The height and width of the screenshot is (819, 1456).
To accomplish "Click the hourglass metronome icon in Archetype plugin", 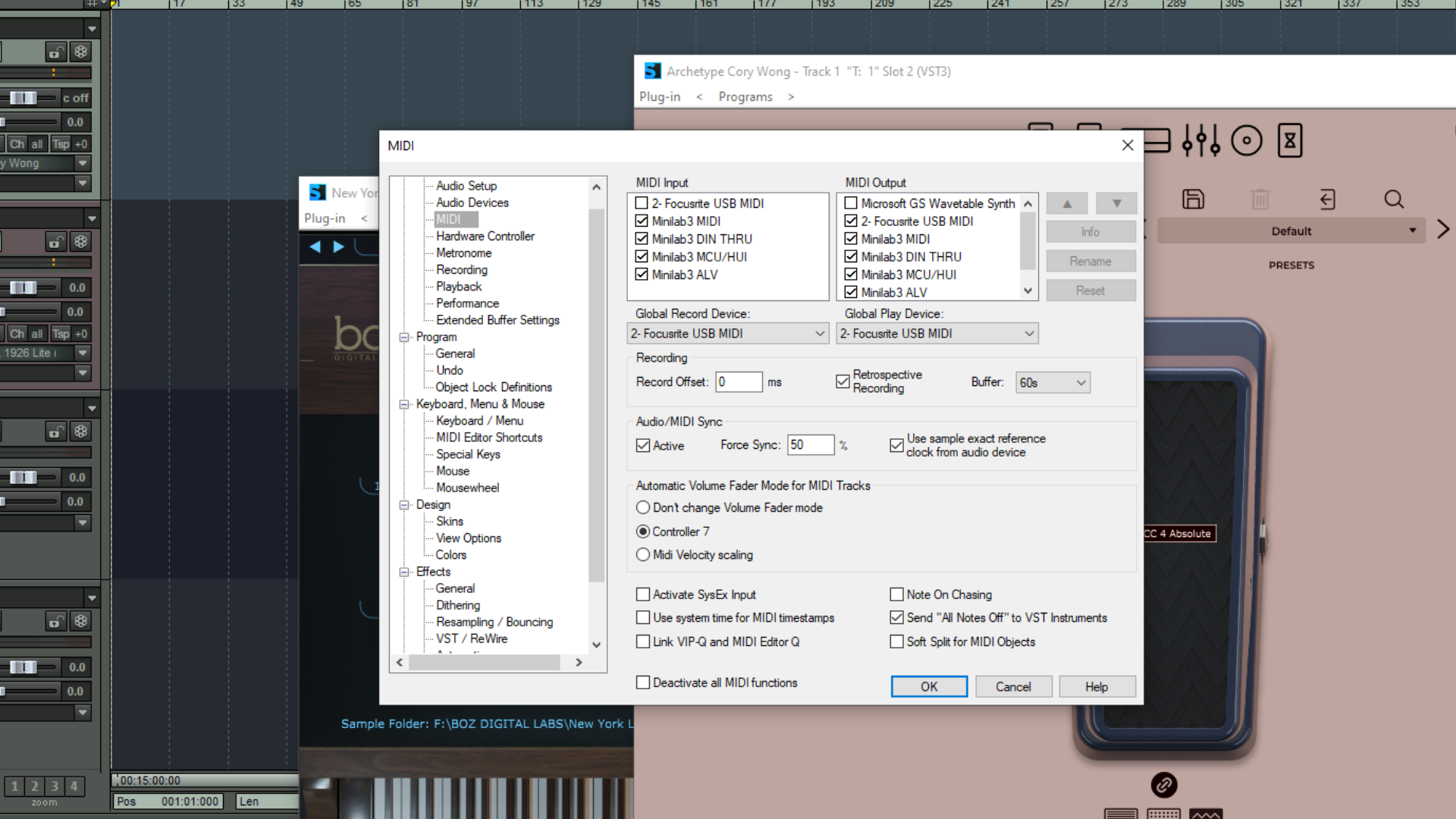I will pyautogui.click(x=1290, y=140).
